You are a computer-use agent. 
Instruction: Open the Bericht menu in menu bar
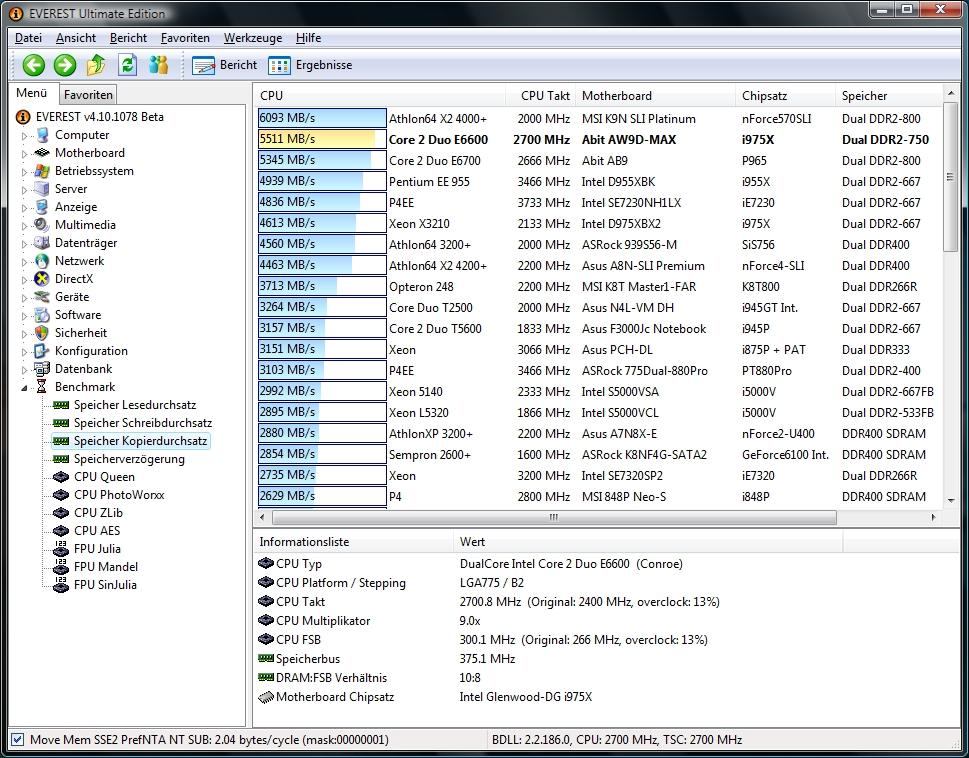(128, 38)
